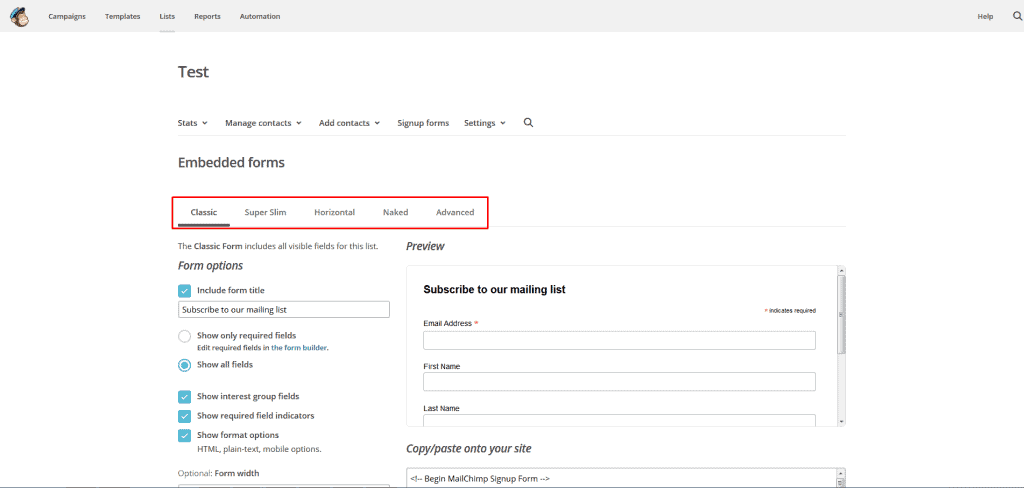Click the Preview heading
Screen dimensions: 1024x488
[425, 246]
